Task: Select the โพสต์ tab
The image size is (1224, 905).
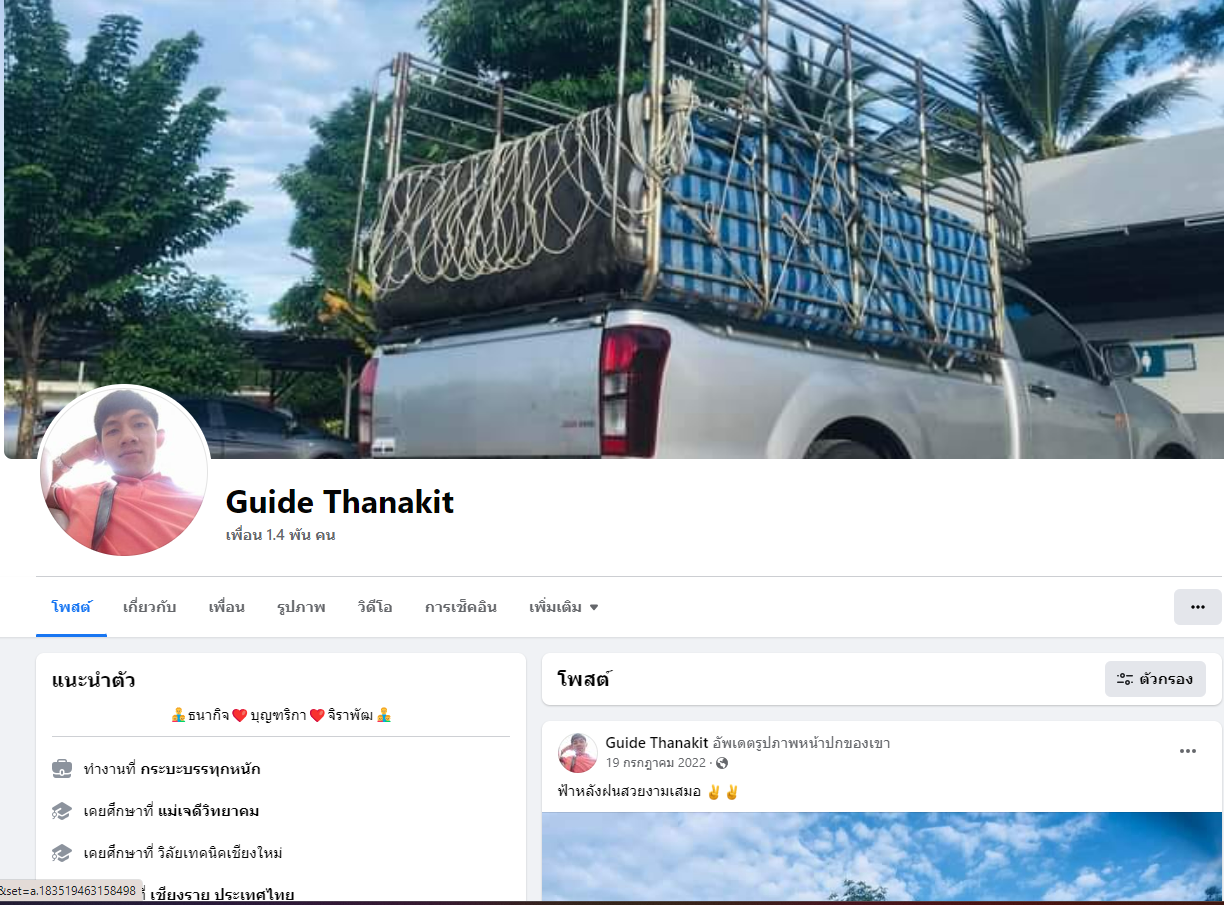Action: coord(71,607)
